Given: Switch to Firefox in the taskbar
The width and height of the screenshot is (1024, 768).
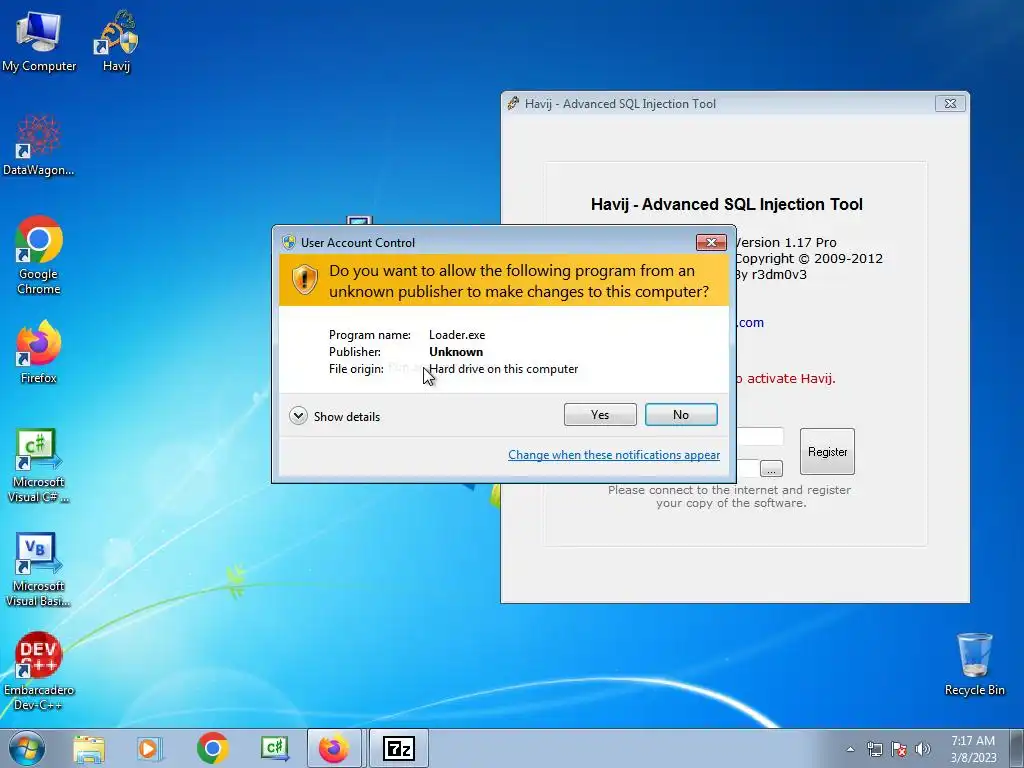Looking at the screenshot, I should tap(334, 748).
